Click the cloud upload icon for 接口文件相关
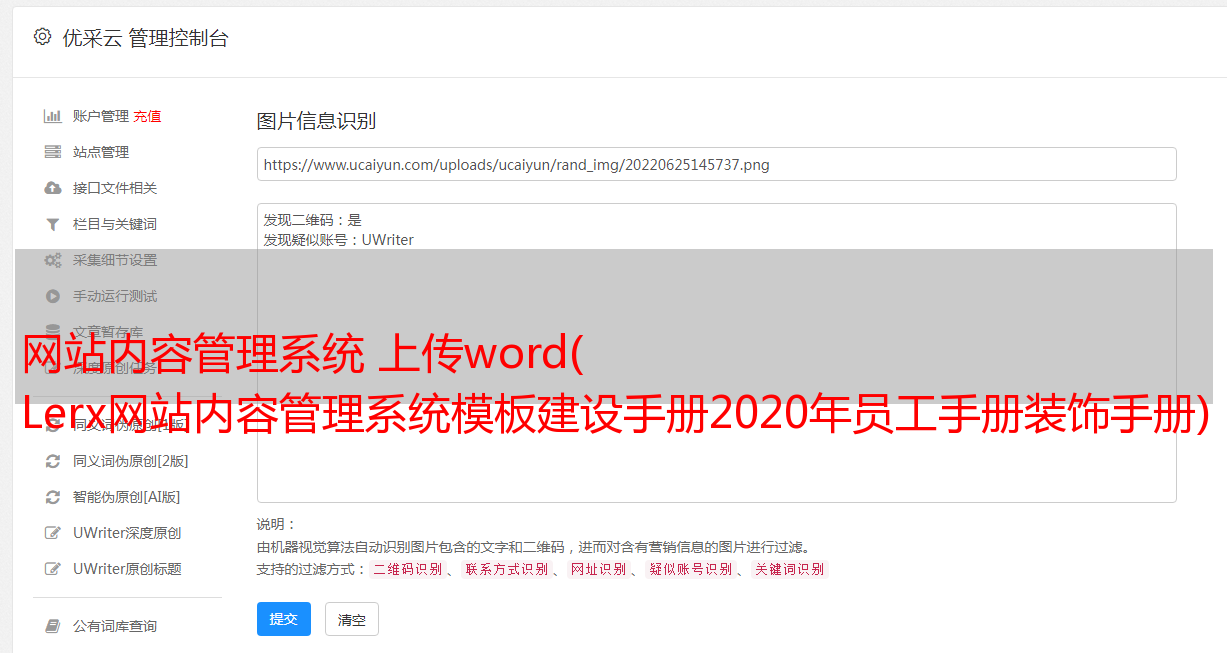 point(53,188)
